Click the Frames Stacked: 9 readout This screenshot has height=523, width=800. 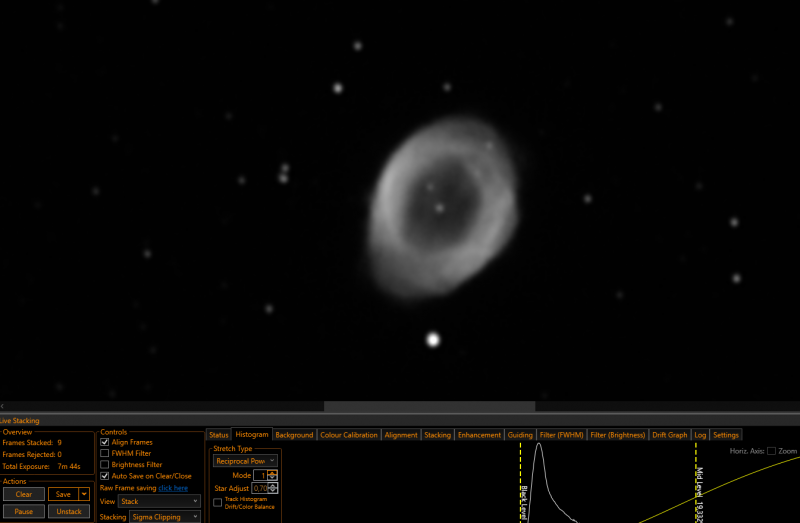(32, 442)
